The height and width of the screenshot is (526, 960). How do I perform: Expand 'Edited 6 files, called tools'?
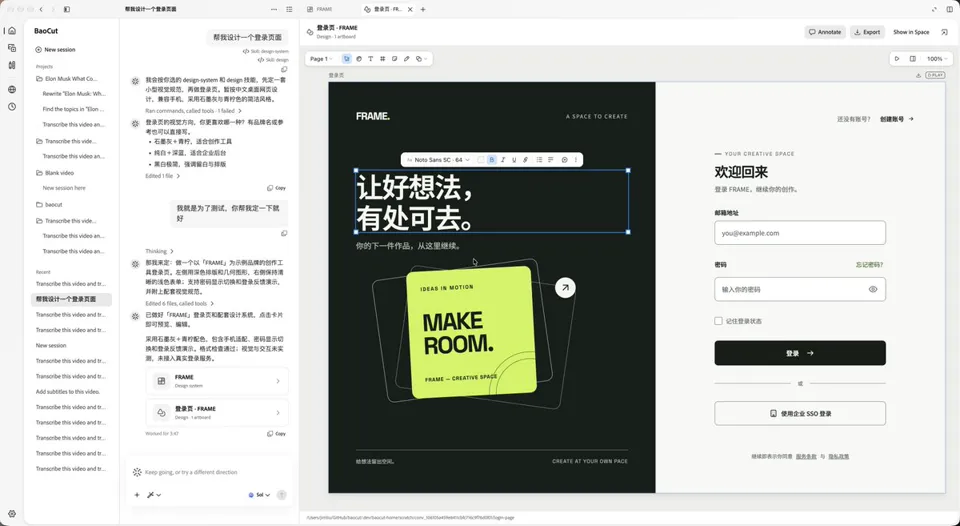(179, 304)
